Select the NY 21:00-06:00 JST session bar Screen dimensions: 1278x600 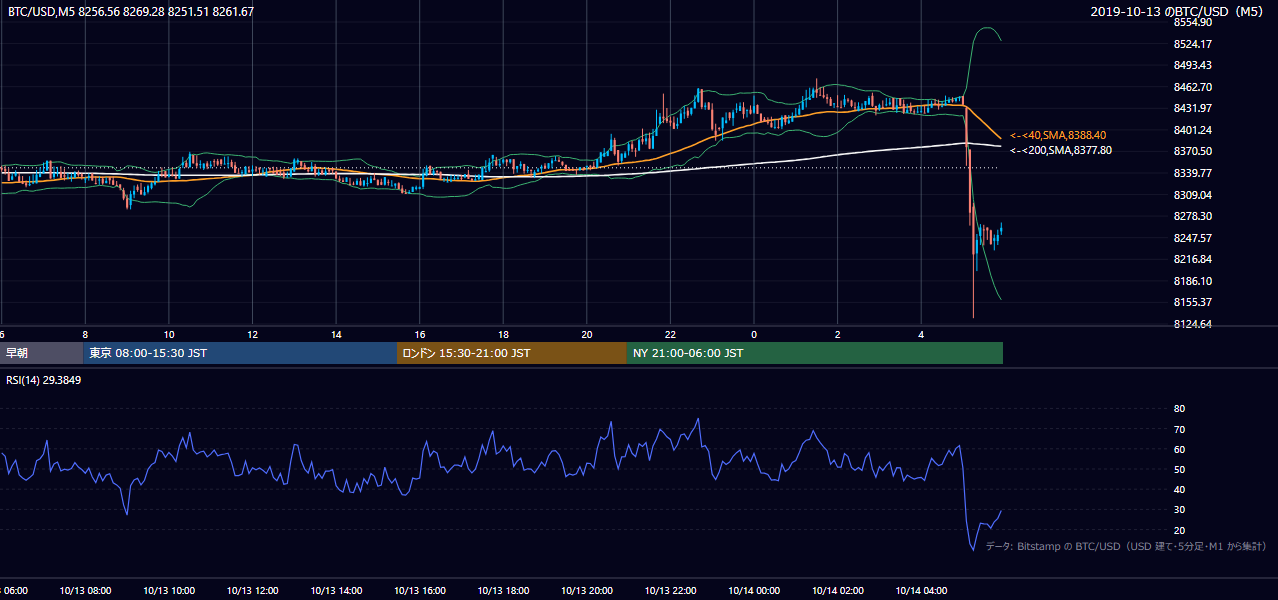815,353
